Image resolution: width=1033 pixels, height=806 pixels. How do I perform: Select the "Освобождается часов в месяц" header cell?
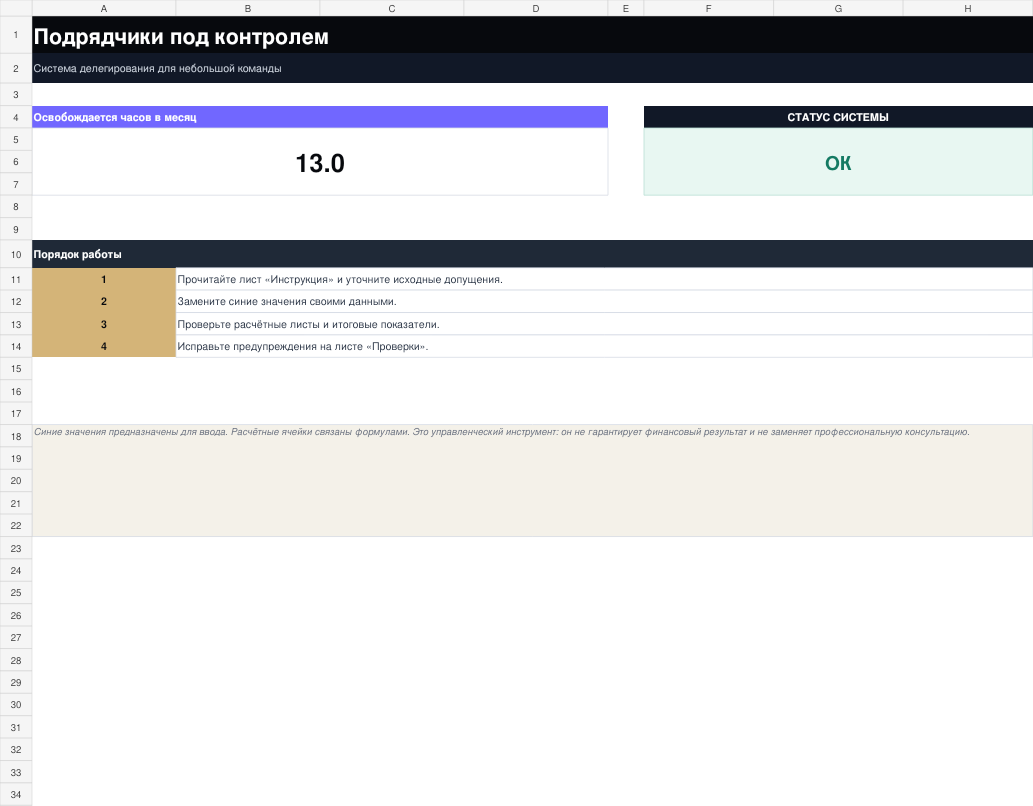[x=320, y=117]
